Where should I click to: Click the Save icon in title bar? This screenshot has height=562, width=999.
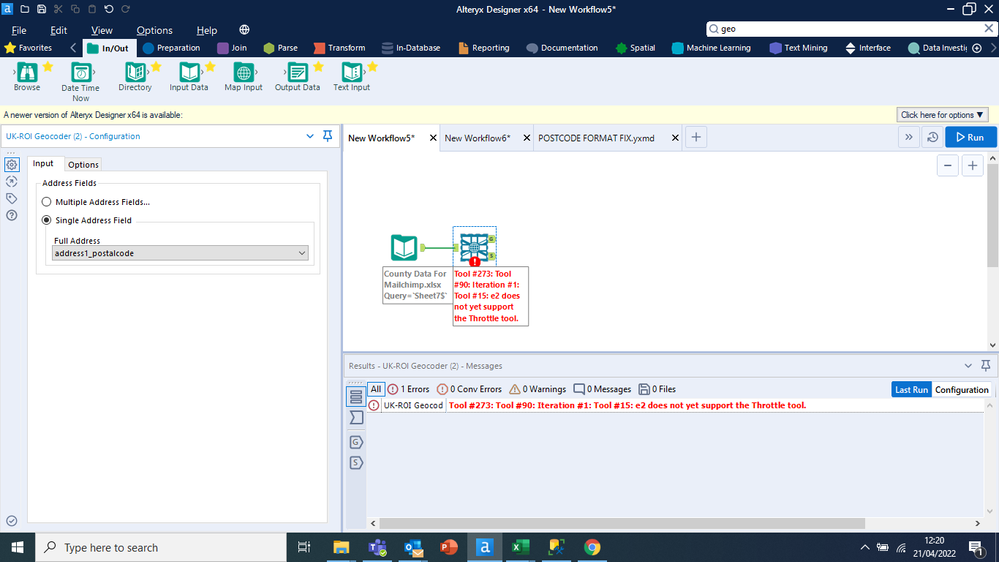pyautogui.click(x=41, y=9)
